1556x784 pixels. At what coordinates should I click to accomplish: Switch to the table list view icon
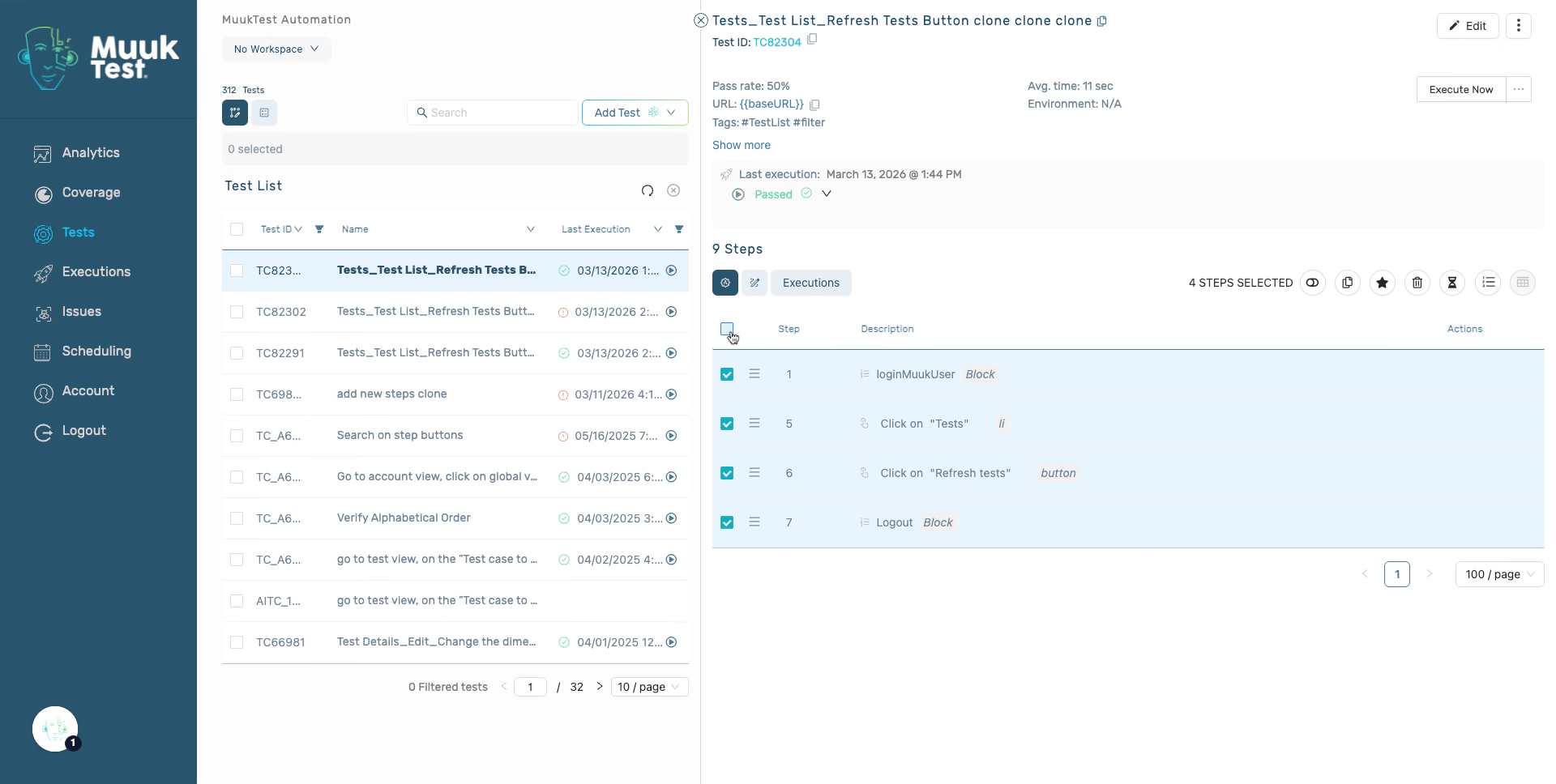(264, 113)
